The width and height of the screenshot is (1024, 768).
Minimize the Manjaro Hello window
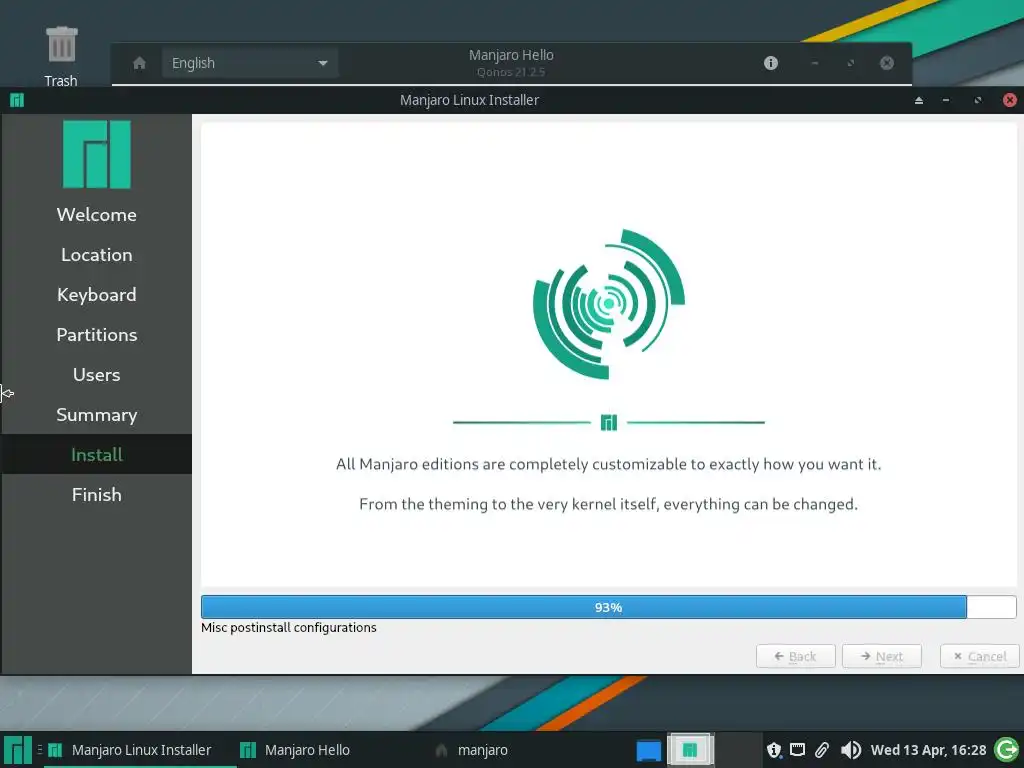(x=815, y=63)
